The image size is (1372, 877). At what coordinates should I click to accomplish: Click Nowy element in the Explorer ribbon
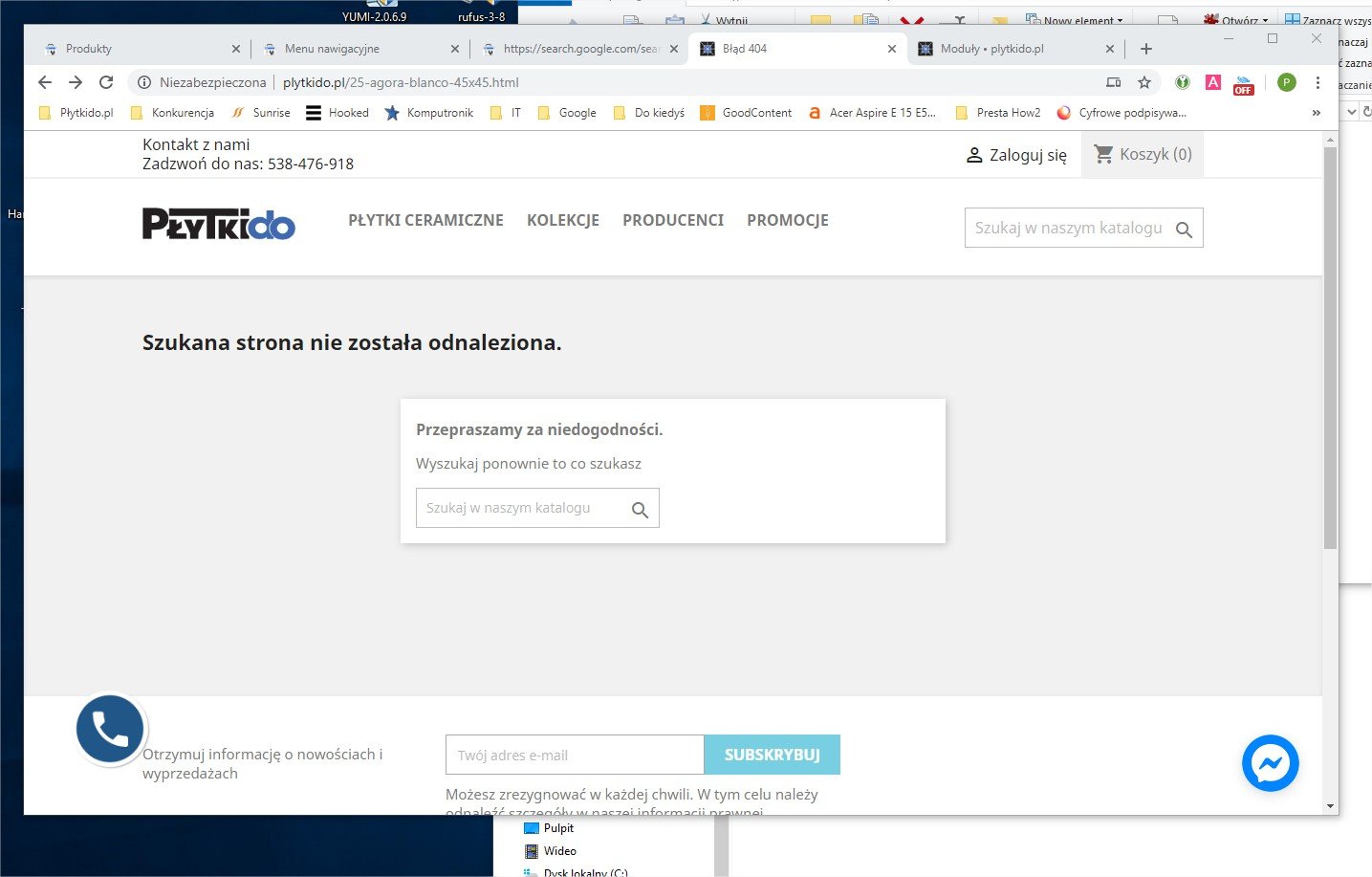coord(1074,20)
